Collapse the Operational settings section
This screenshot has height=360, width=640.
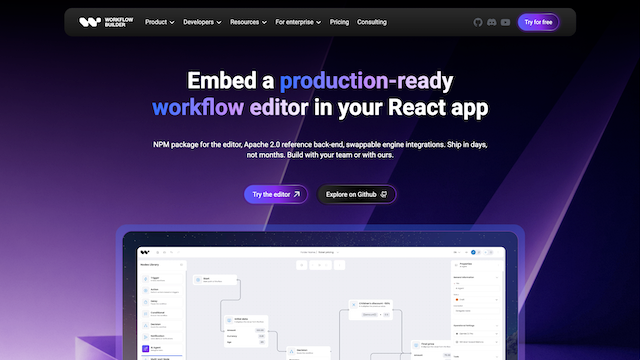click(x=497, y=326)
